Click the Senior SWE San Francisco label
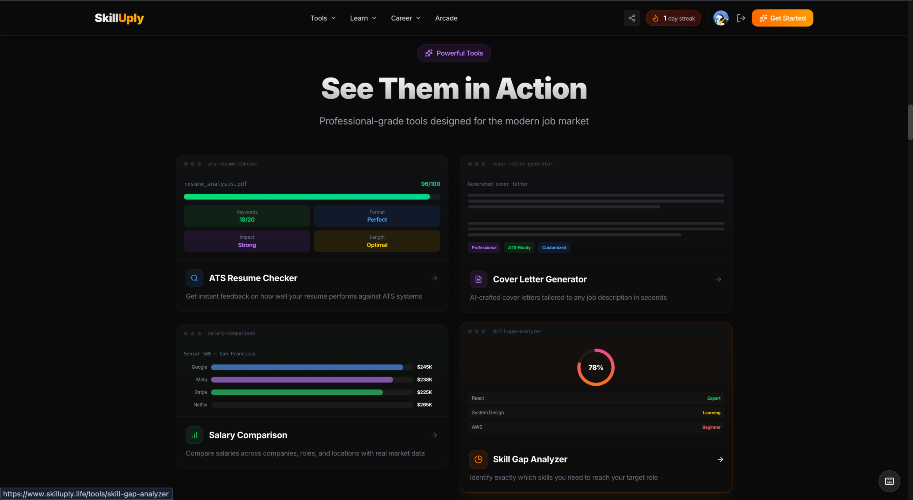This screenshot has height=500, width=913. click(220, 354)
